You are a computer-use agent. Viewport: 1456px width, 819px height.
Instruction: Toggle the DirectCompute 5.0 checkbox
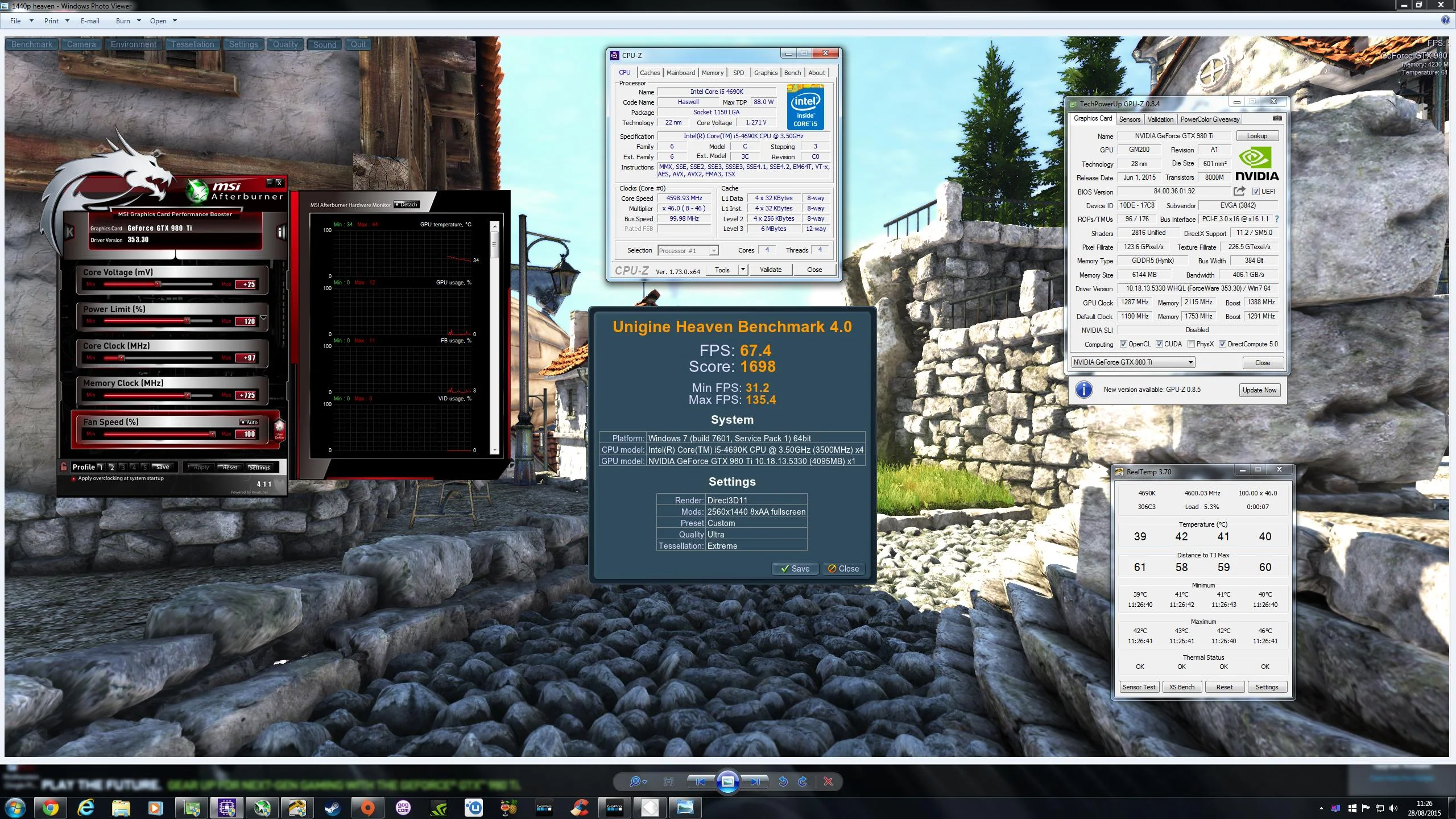pos(1222,344)
